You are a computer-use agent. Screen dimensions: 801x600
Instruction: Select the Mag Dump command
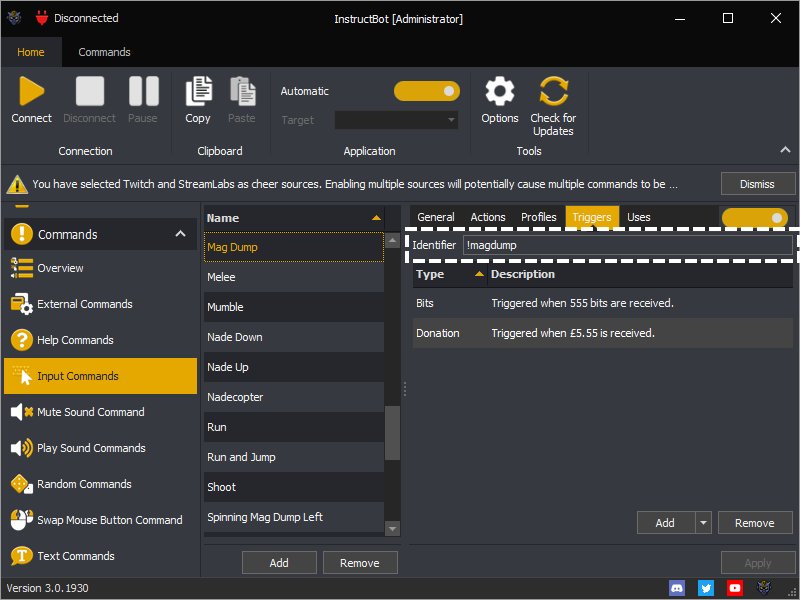294,247
